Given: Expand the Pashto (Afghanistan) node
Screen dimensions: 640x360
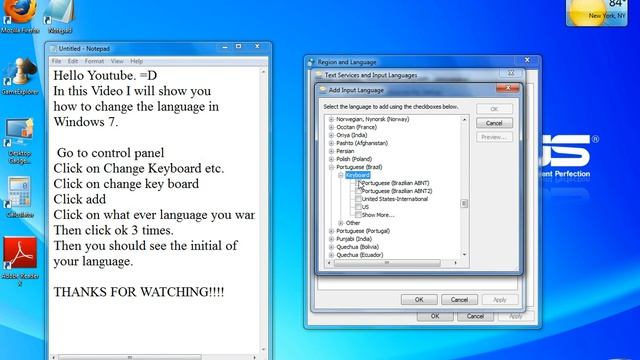Looking at the screenshot, I should point(331,143).
